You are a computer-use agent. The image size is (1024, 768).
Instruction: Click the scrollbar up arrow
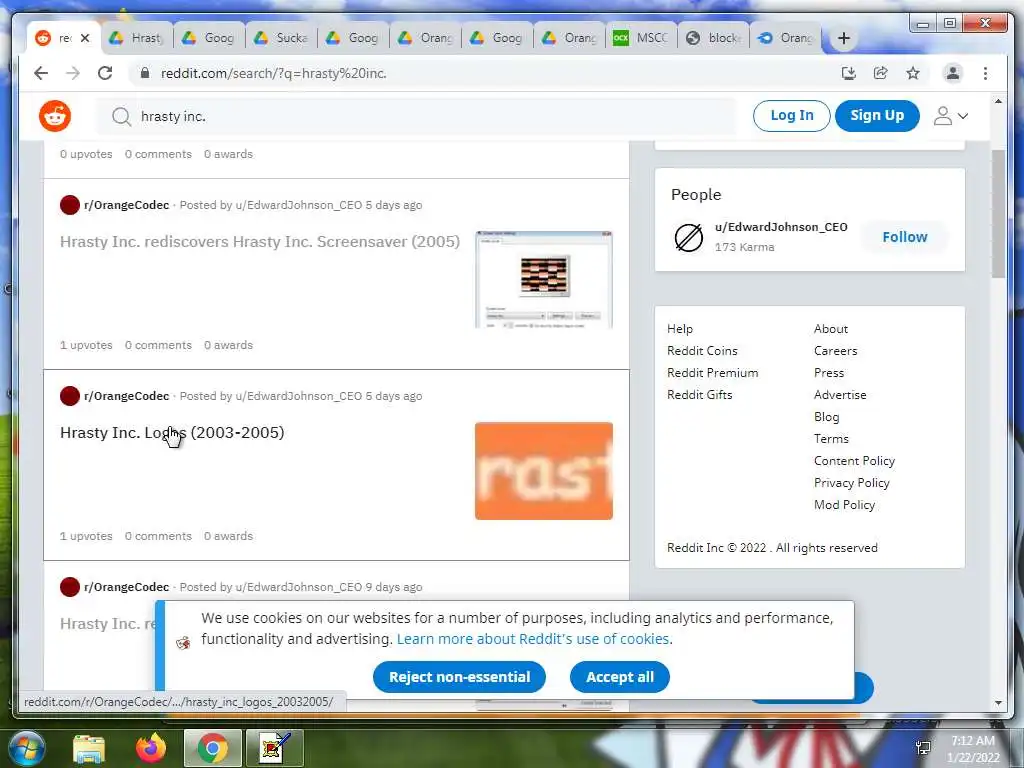(998, 101)
